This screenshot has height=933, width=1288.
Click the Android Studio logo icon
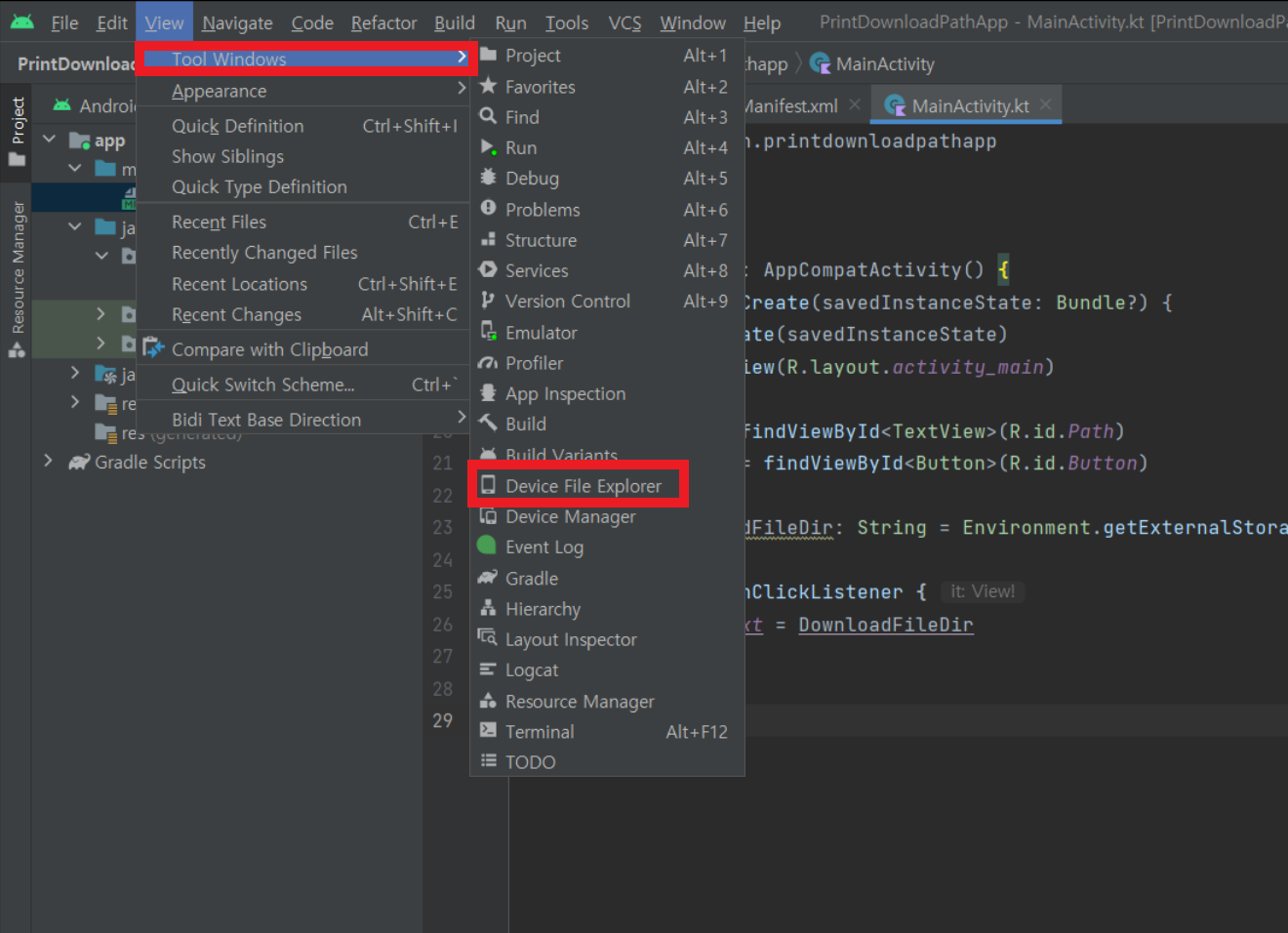click(21, 21)
